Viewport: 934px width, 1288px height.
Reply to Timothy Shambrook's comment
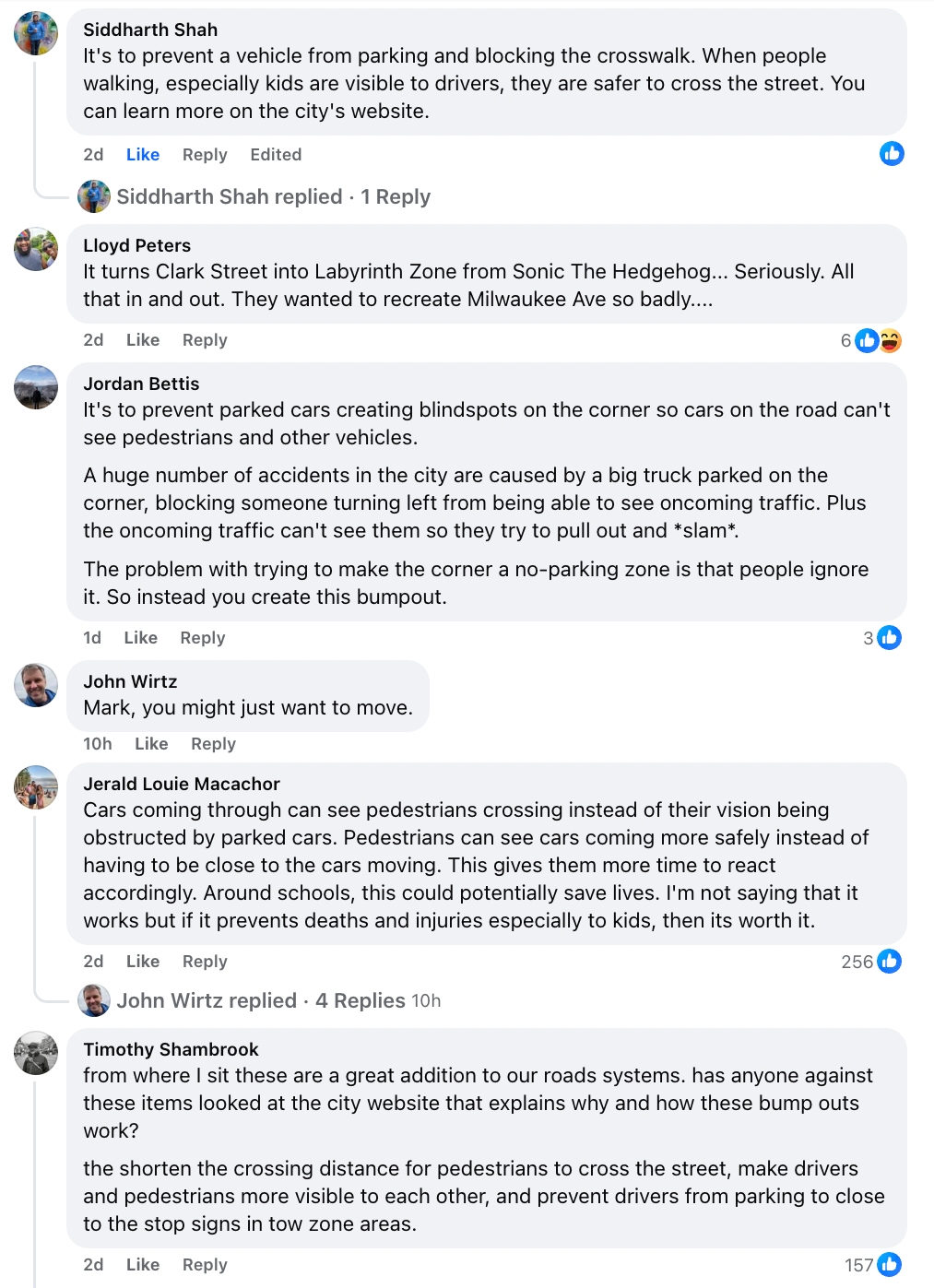click(x=205, y=1265)
